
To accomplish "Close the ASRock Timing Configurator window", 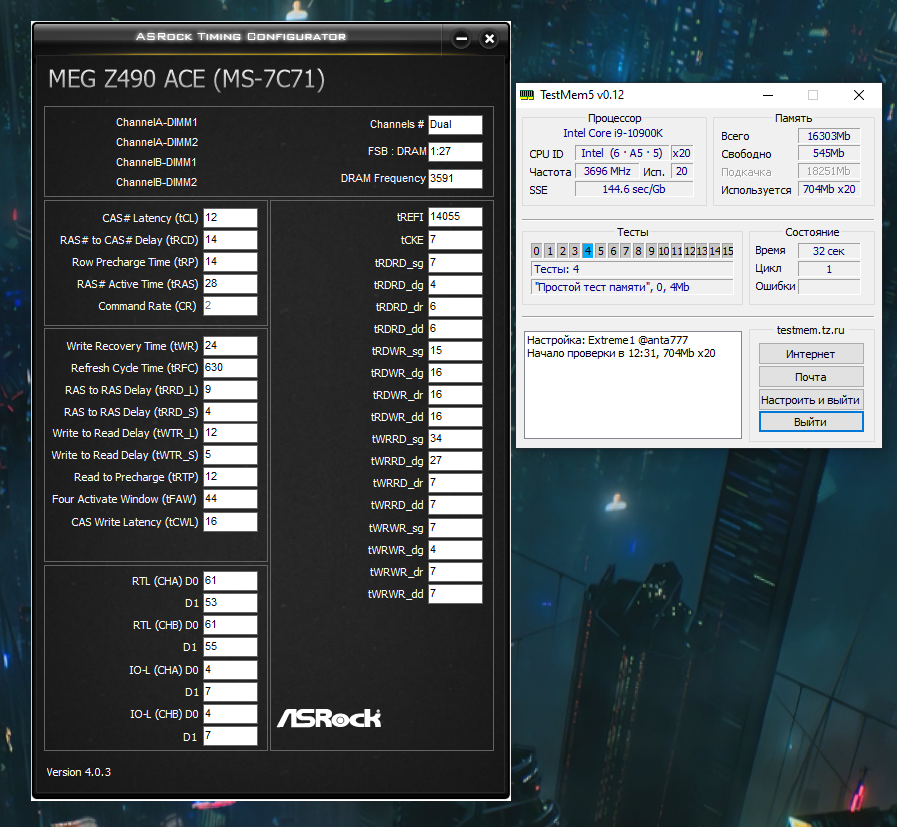I will click(x=489, y=39).
